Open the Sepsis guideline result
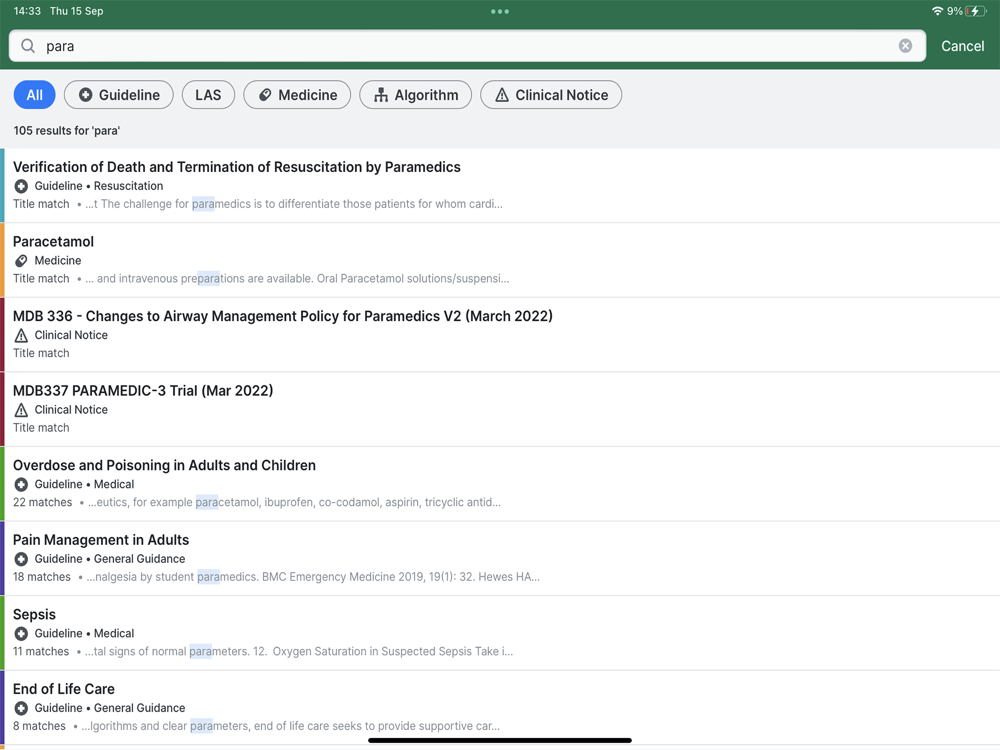Screen dimensions: 1000x750 pyautogui.click(x=500, y=633)
